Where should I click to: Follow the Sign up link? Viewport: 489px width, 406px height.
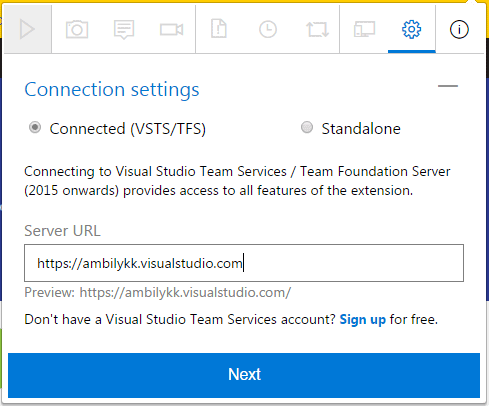[362, 319]
